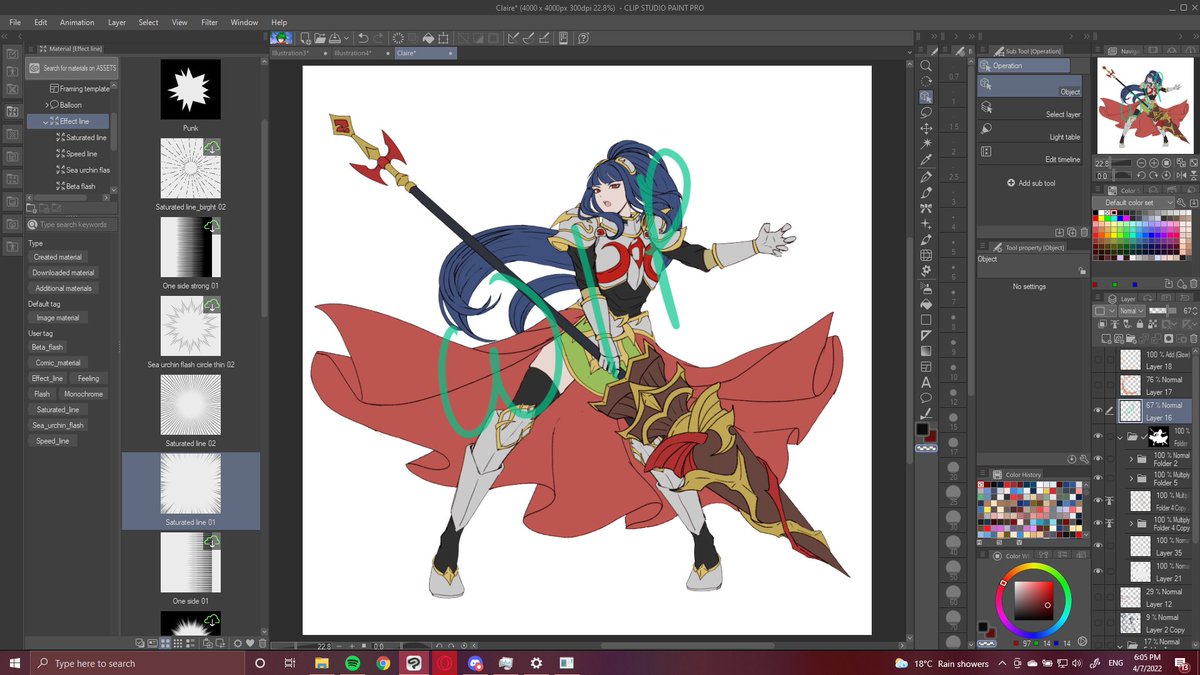Click the Fill icon in command bar
The height and width of the screenshot is (675, 1200).
(x=428, y=39)
